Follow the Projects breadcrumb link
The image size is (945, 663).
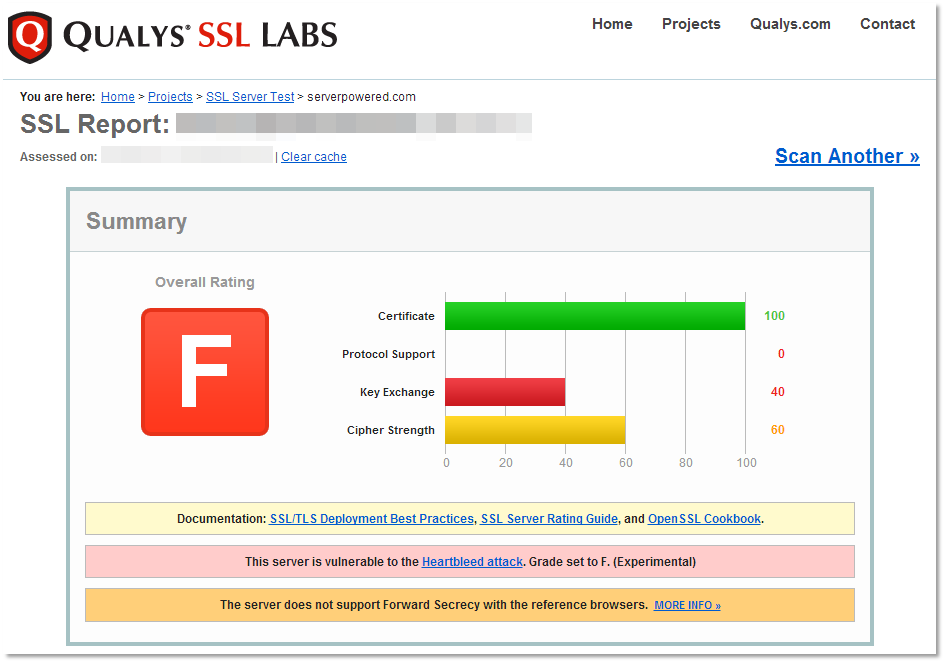[170, 96]
